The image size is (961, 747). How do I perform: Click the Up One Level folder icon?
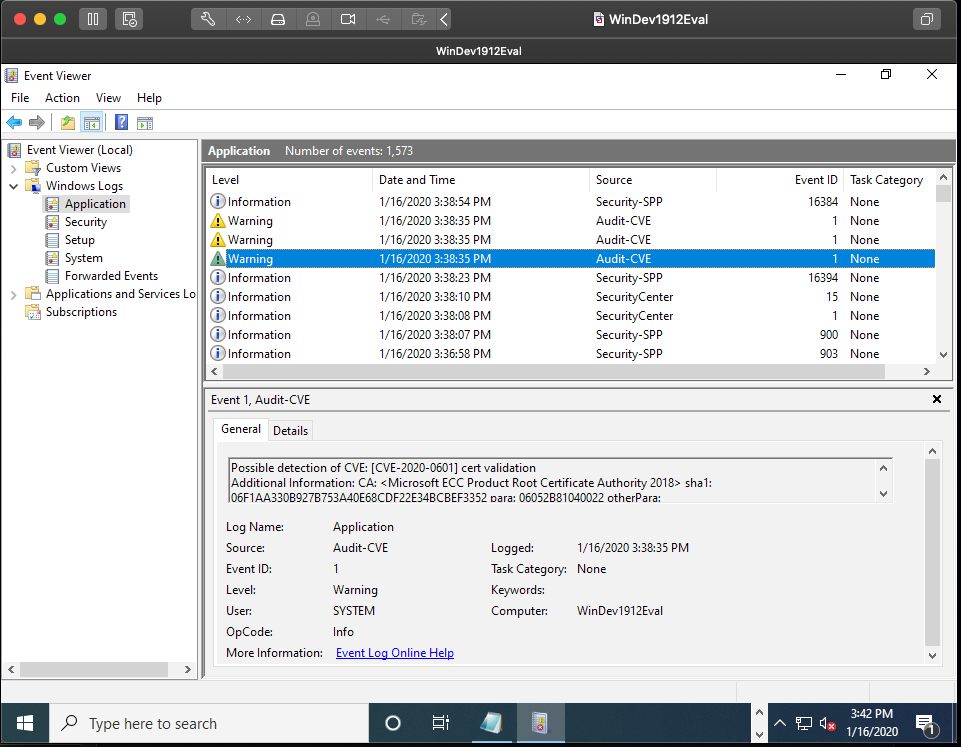pos(67,123)
